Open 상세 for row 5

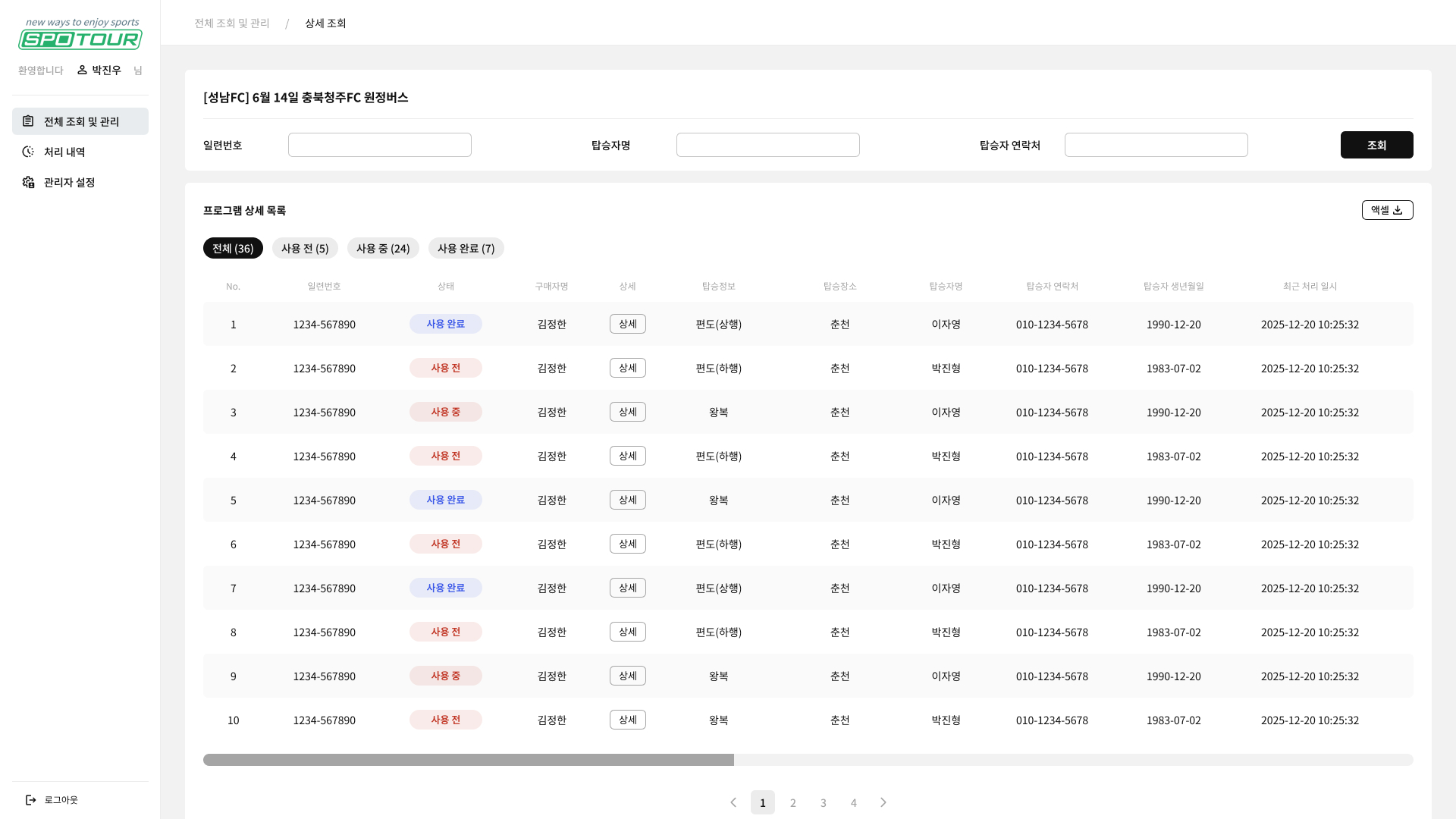tap(627, 500)
